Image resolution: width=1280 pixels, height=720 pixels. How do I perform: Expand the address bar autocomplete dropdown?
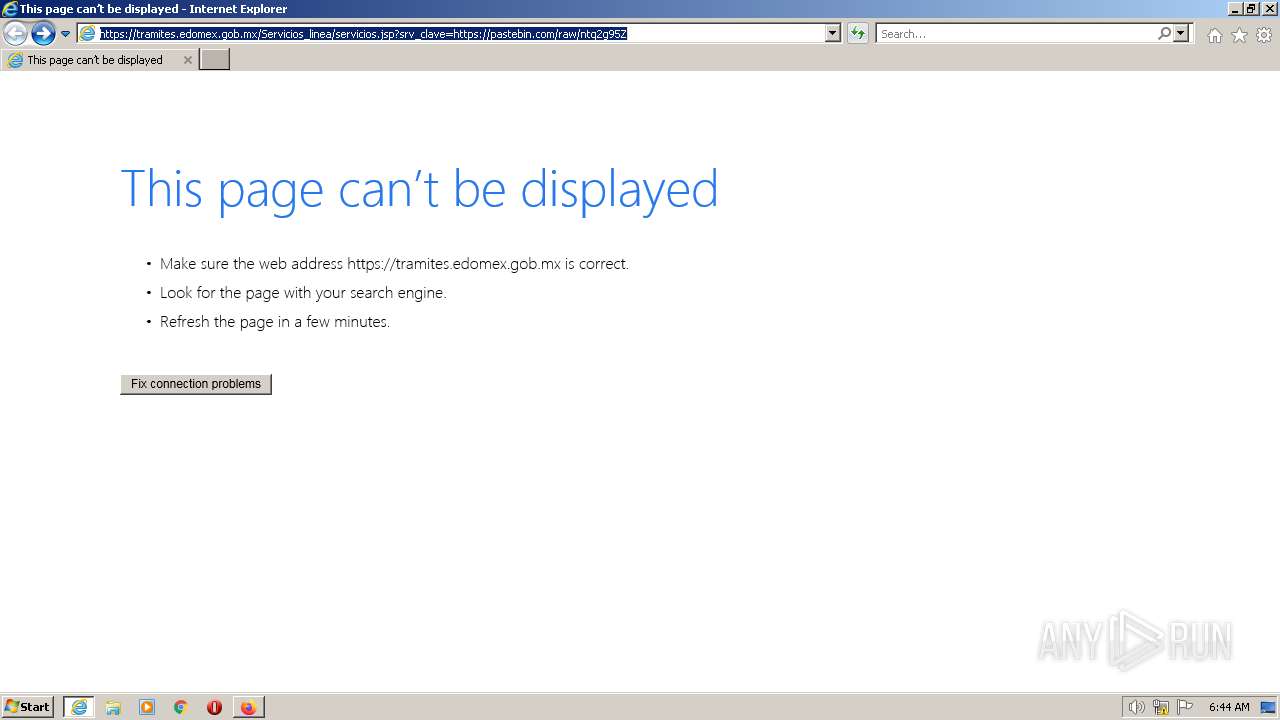click(x=832, y=33)
